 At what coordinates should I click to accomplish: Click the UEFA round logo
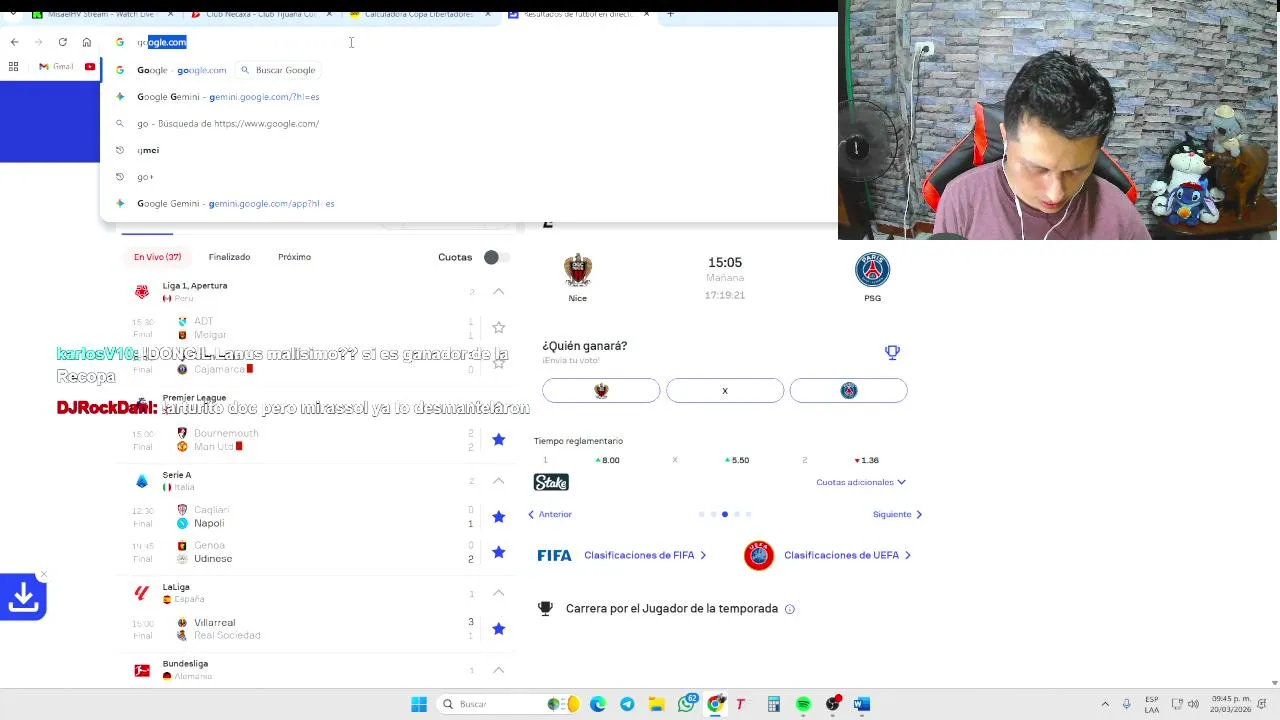[759, 555]
